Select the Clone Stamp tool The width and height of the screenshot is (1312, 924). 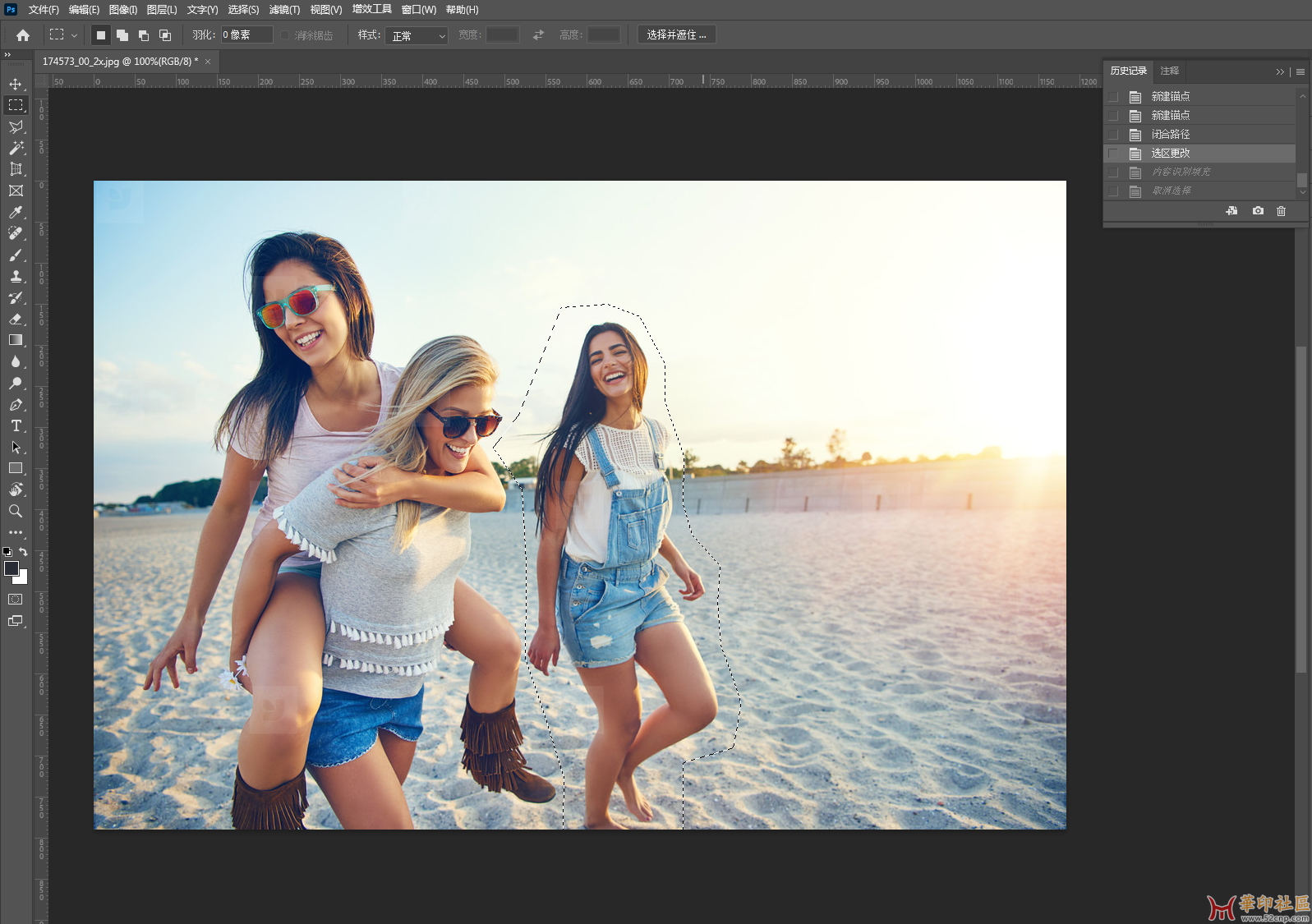[x=16, y=276]
